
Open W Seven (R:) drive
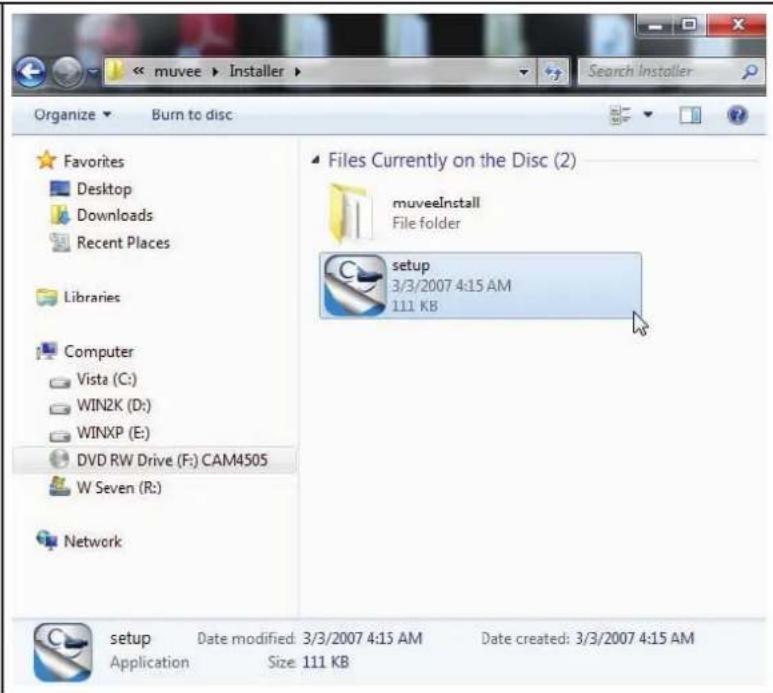pyautogui.click(x=119, y=488)
